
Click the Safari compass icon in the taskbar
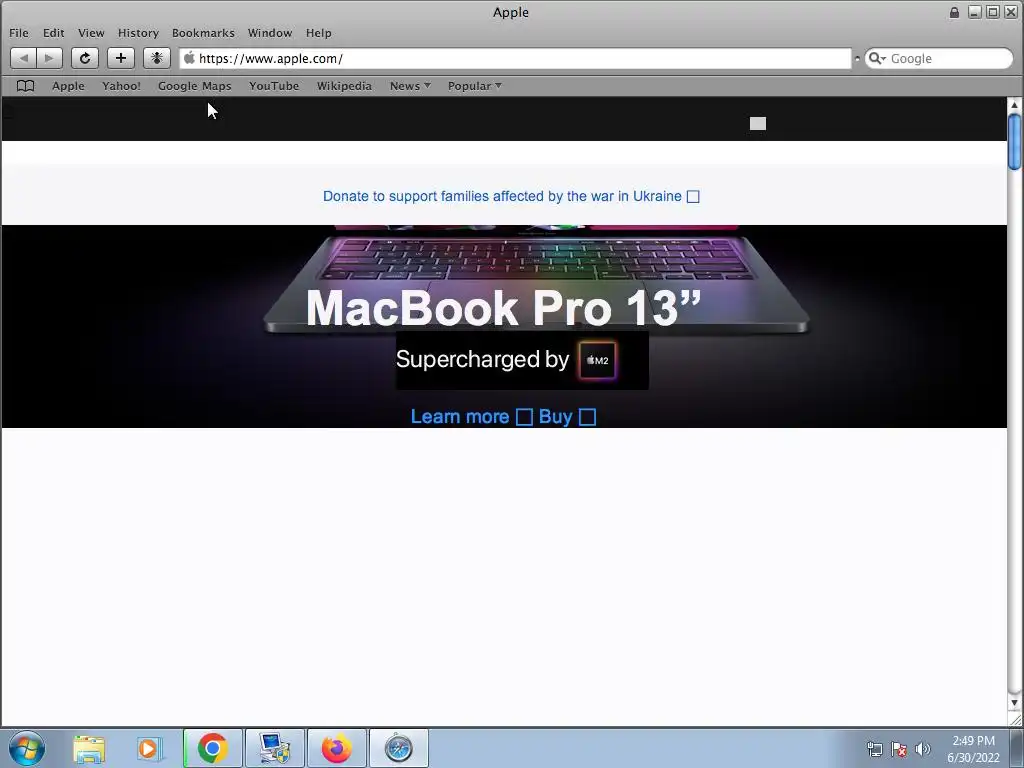tap(398, 748)
